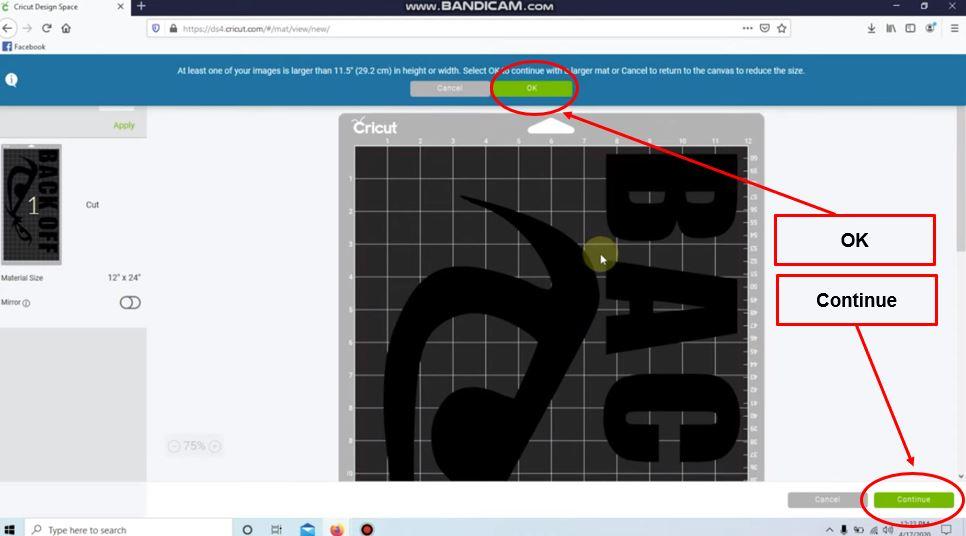Click the Windows taskbar search box
The image size is (966, 536).
tap(128, 529)
